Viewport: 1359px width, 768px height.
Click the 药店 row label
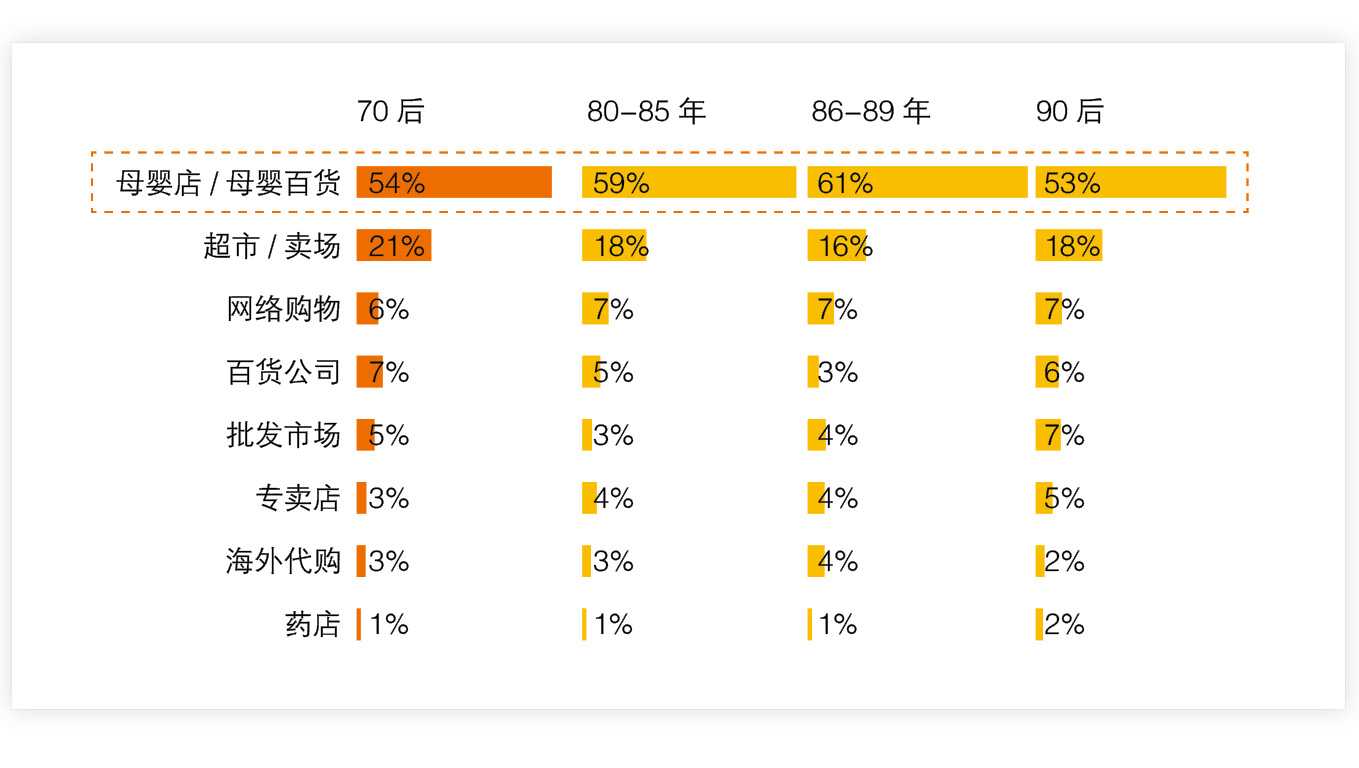[312, 624]
